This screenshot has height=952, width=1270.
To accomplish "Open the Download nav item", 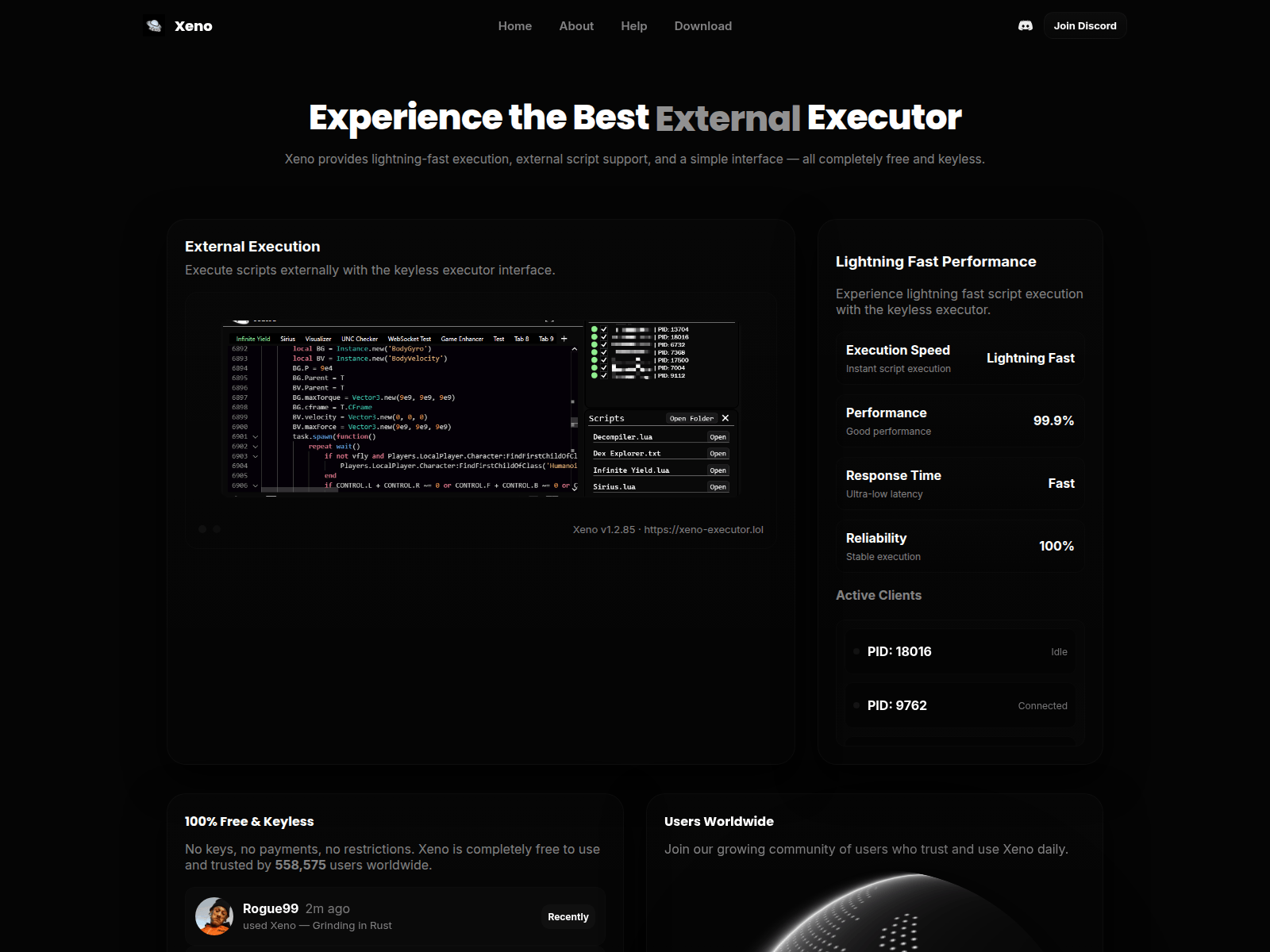I will click(x=703, y=26).
